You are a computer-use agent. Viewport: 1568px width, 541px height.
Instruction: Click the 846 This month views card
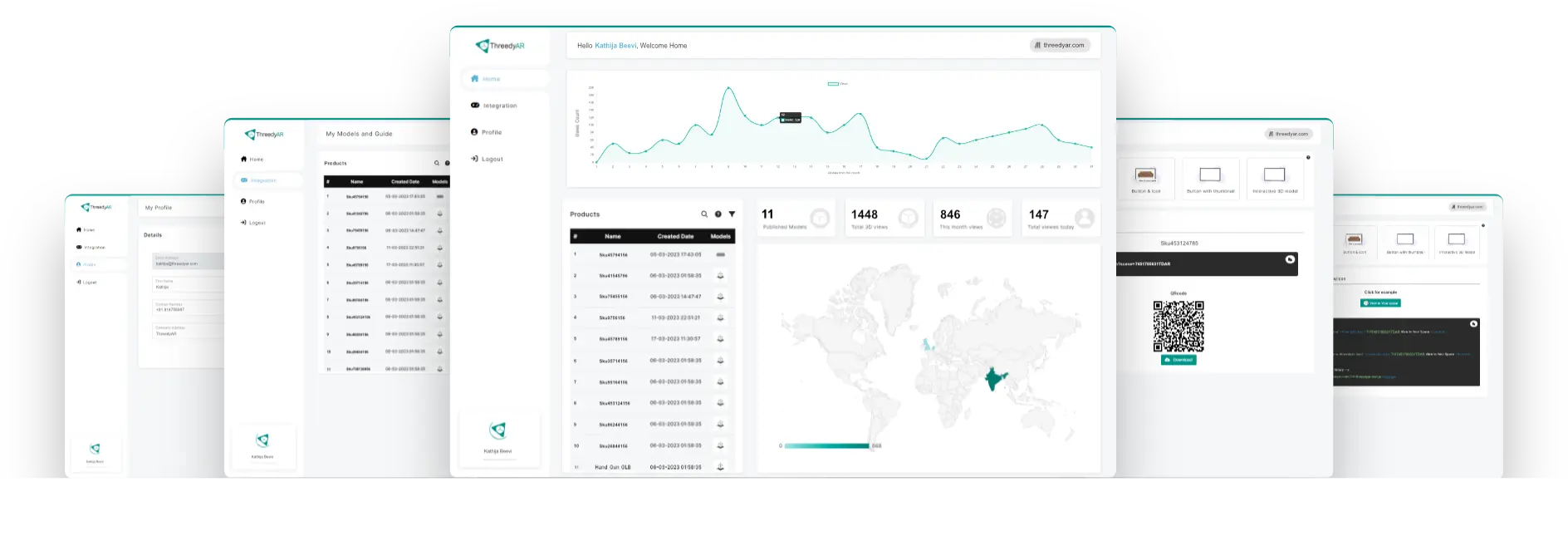(973, 218)
